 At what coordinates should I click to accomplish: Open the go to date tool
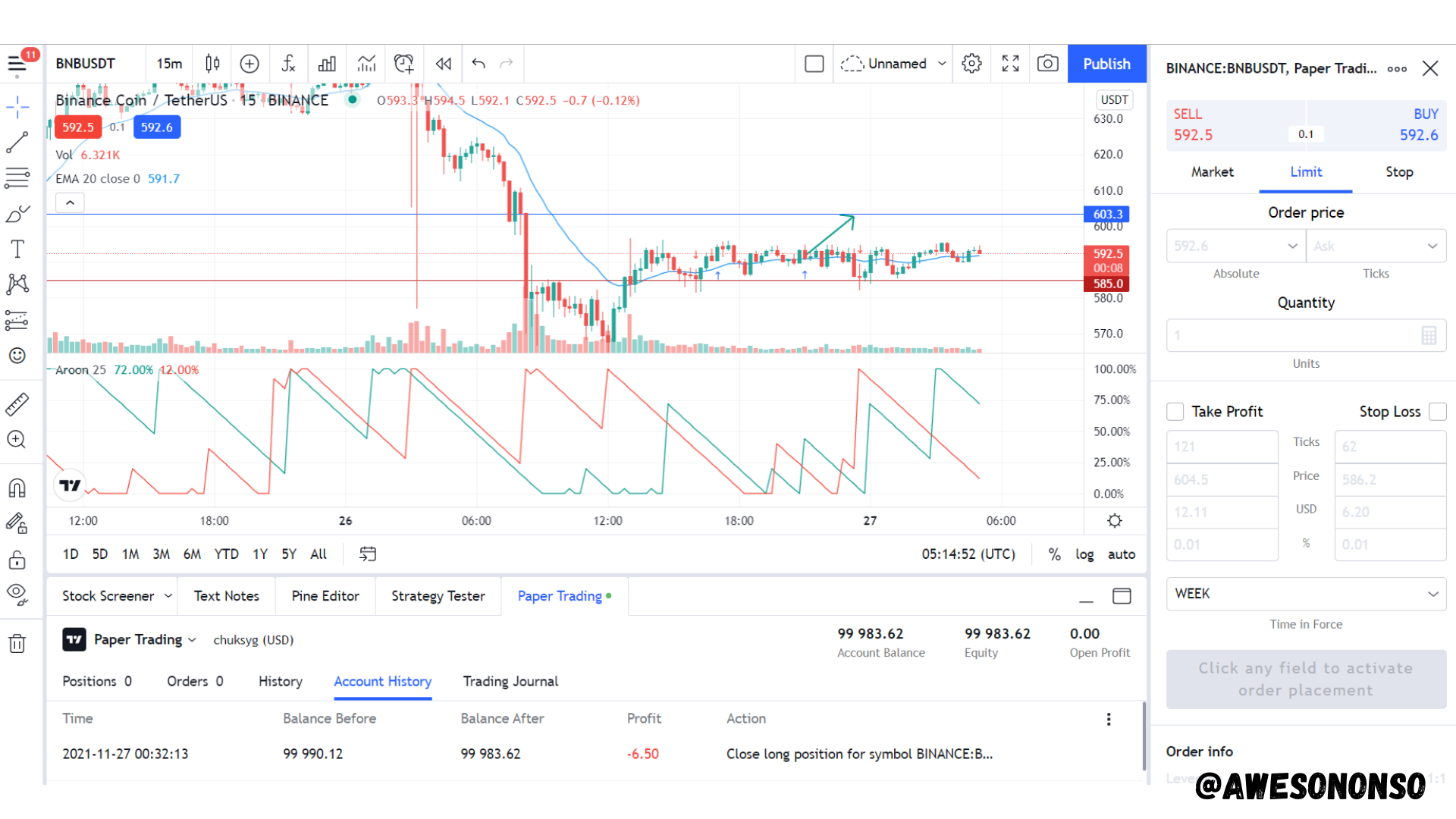(368, 554)
